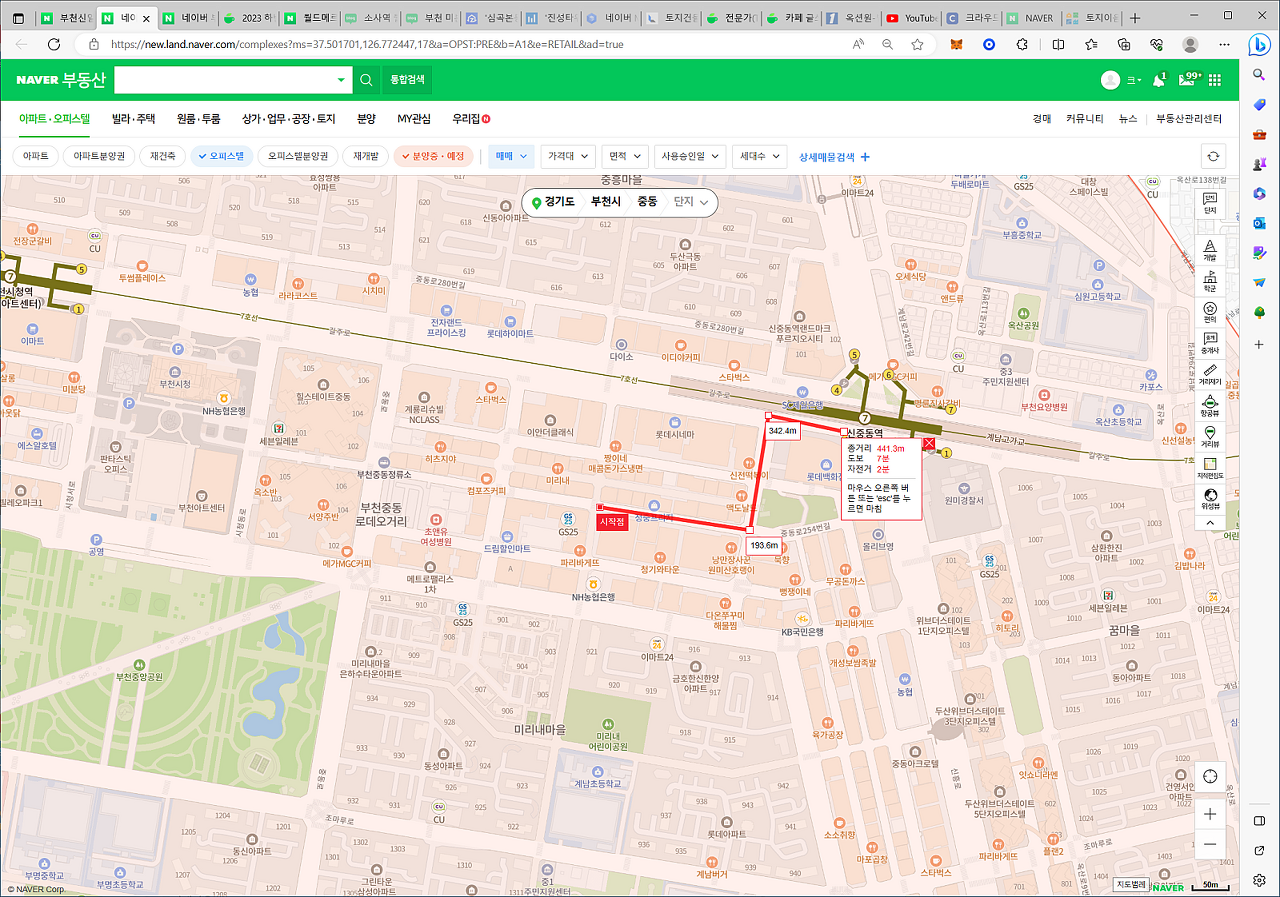Switch to 빌라·주택 tab
The height and width of the screenshot is (897, 1280).
coord(134,118)
